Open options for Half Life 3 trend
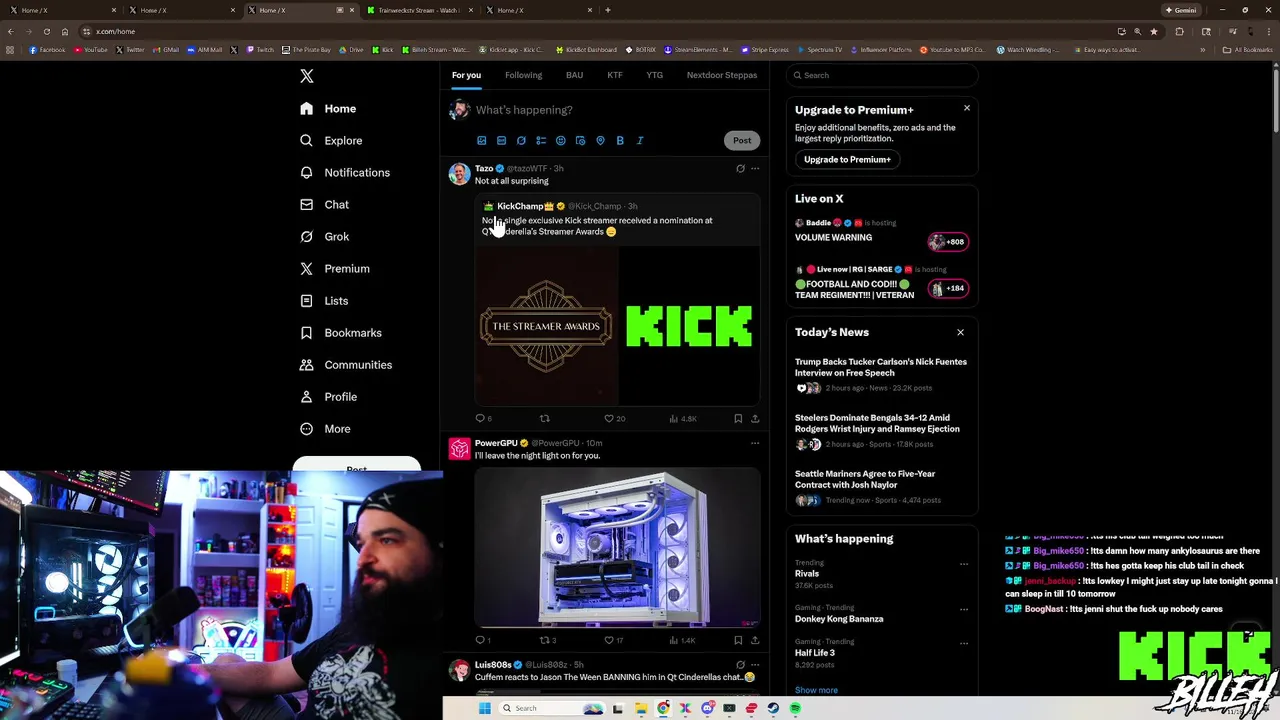Image resolution: width=1280 pixels, height=720 pixels. [x=964, y=643]
